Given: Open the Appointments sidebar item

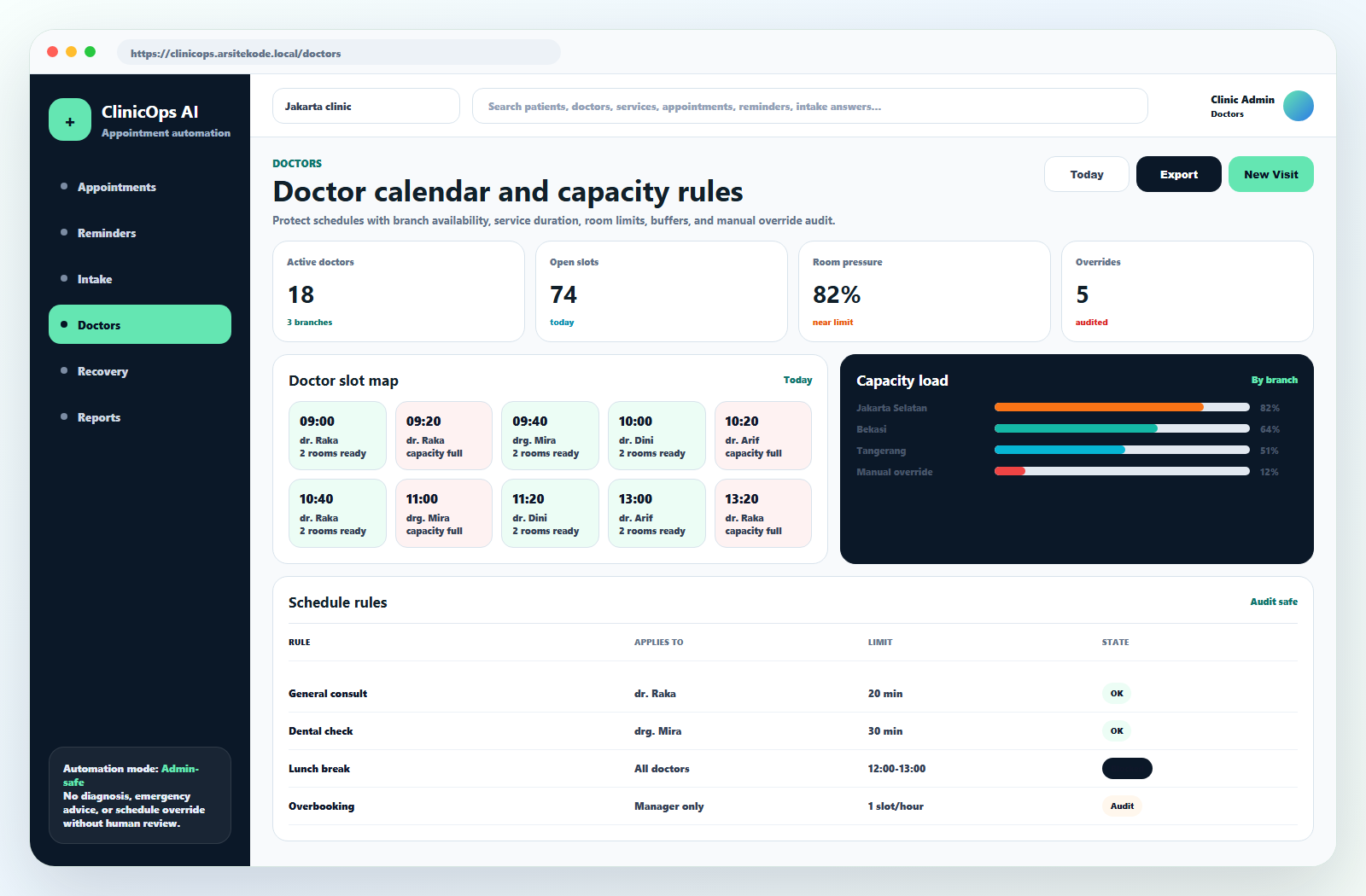Looking at the screenshot, I should point(140,187).
